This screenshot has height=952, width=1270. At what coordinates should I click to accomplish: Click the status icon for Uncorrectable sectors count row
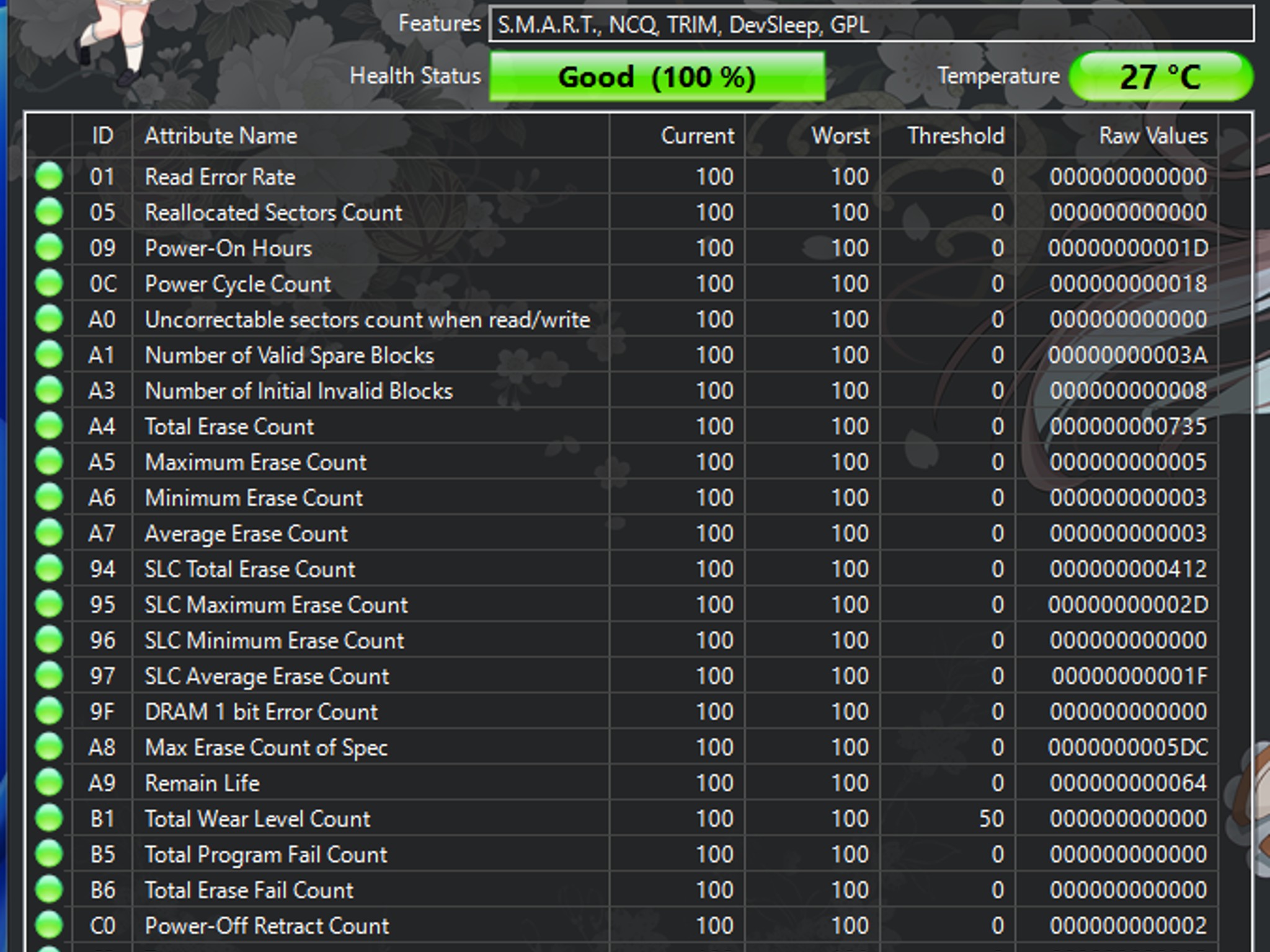49,319
